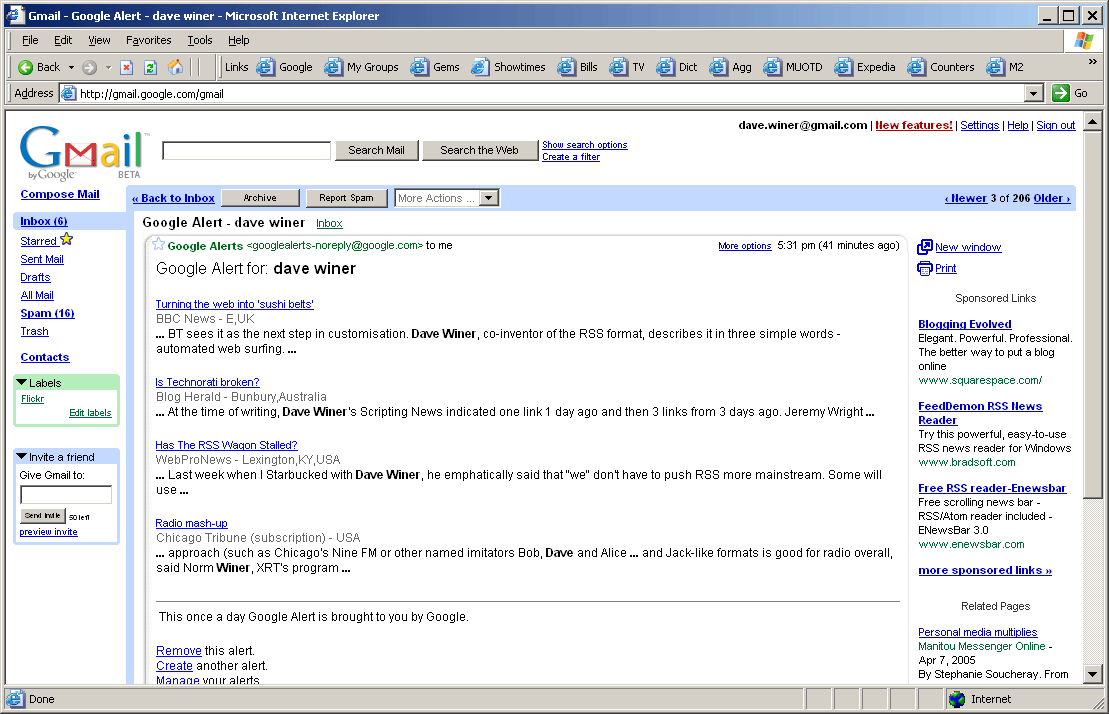Click the Print printer icon

tap(925, 268)
